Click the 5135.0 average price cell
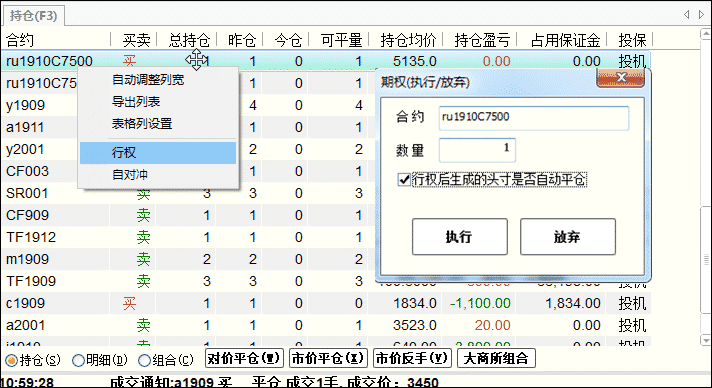Image resolution: width=712 pixels, height=388 pixels. 415,61
